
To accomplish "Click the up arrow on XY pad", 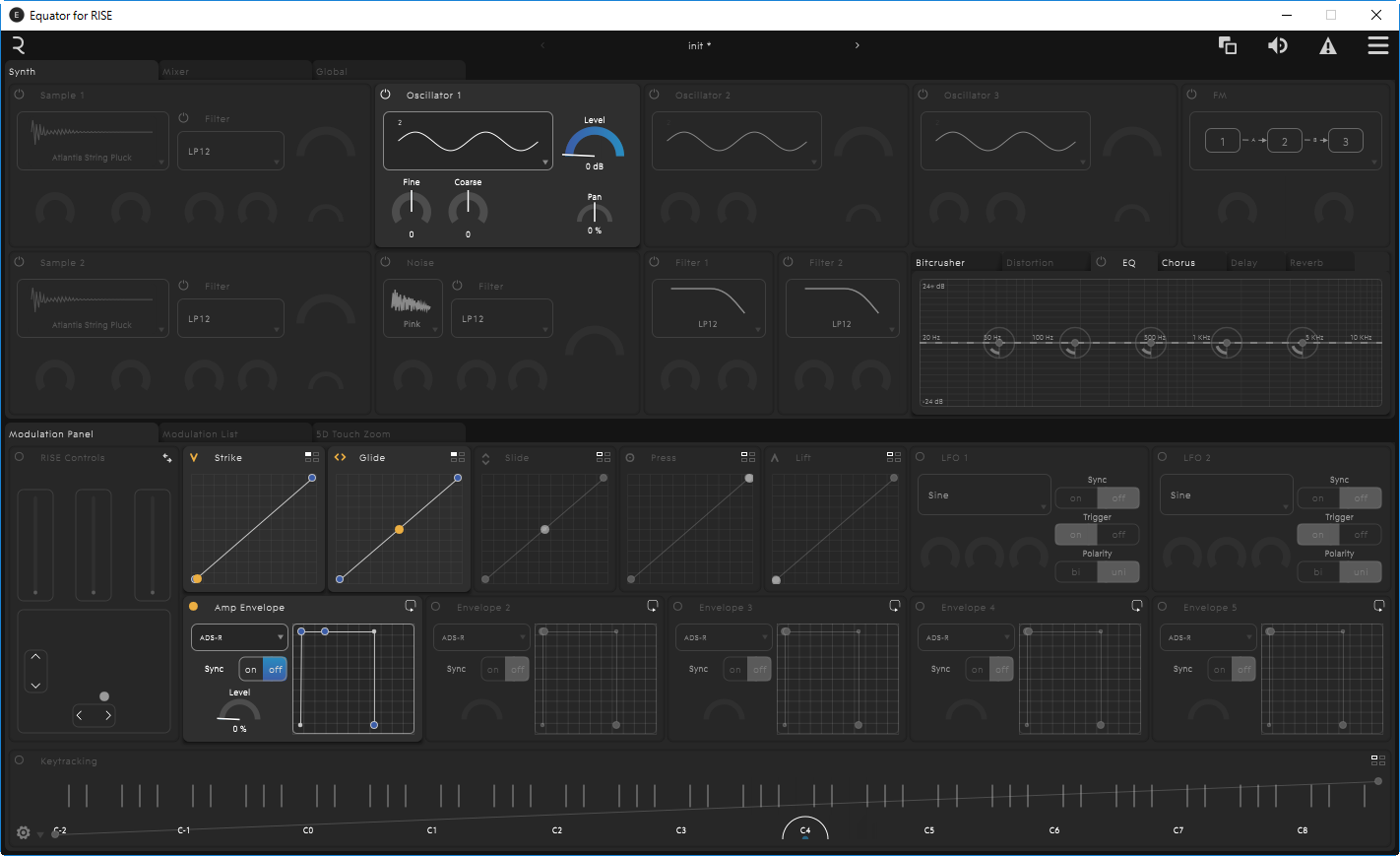I will click(x=35, y=656).
